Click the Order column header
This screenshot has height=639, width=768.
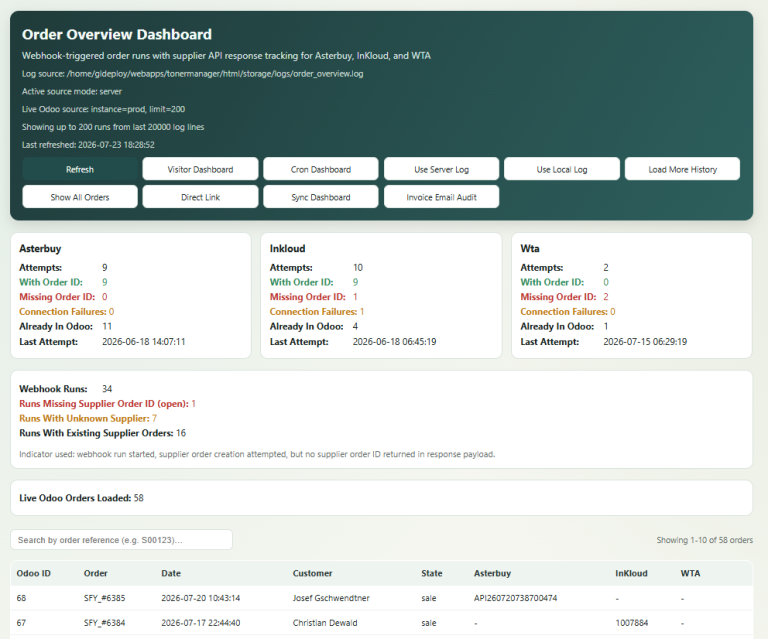(x=96, y=573)
